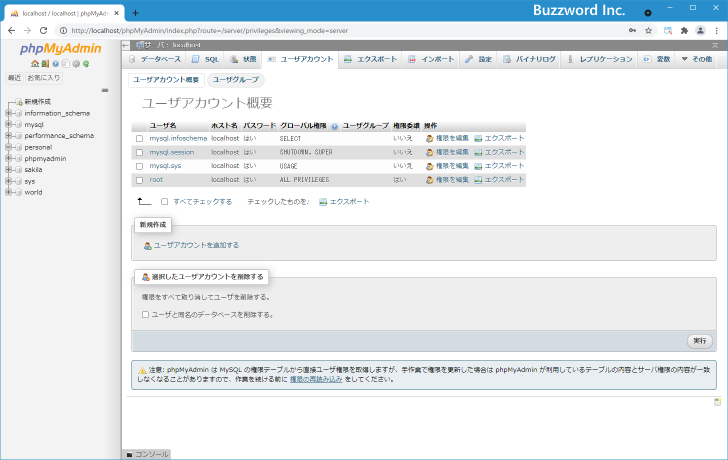Image resolution: width=728 pixels, height=460 pixels.
Task: Check the mysql.sys user checkbox
Action: (x=139, y=166)
